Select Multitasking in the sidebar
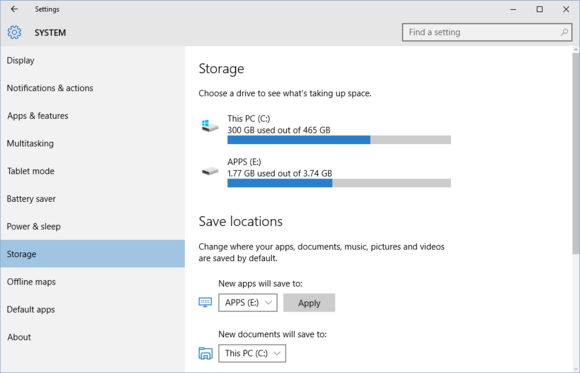The width and height of the screenshot is (580, 373). 92,144
